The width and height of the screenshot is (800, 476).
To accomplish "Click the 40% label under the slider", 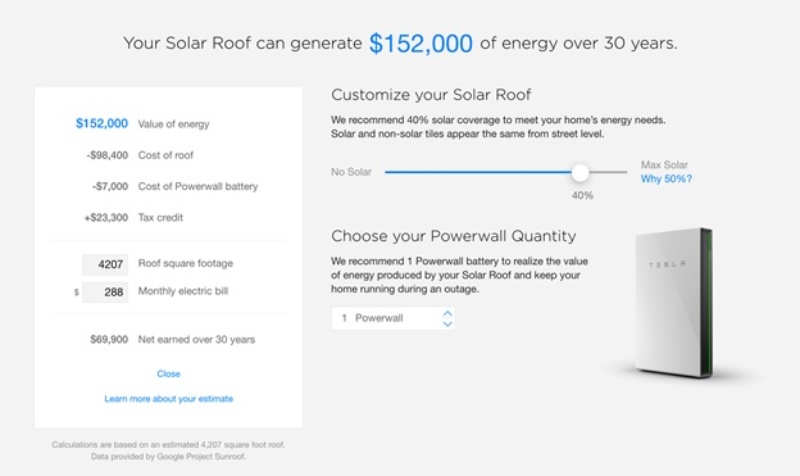I will coord(581,196).
